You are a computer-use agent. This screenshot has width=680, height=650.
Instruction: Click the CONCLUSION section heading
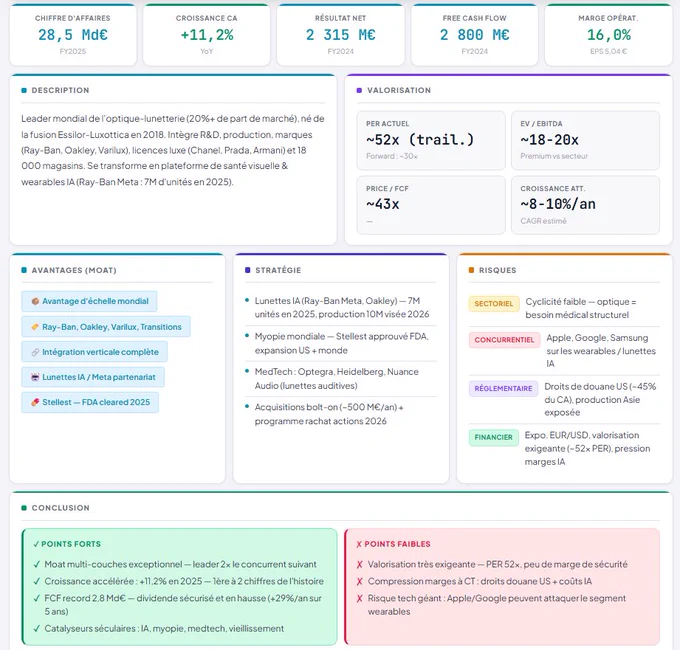[61, 508]
